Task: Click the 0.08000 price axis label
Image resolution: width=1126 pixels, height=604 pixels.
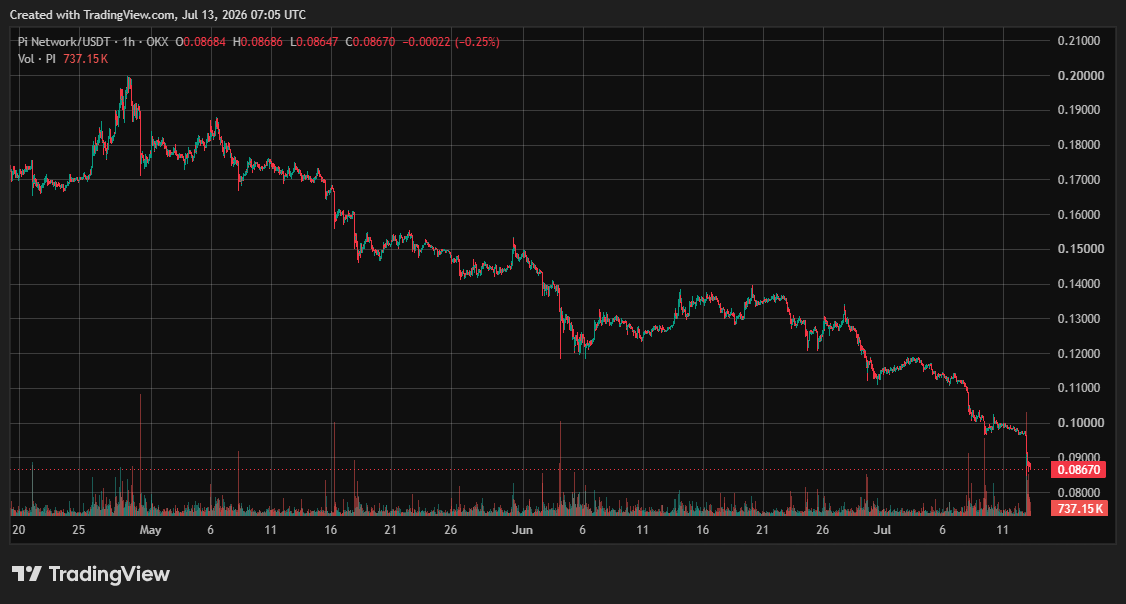Action: tap(1079, 493)
